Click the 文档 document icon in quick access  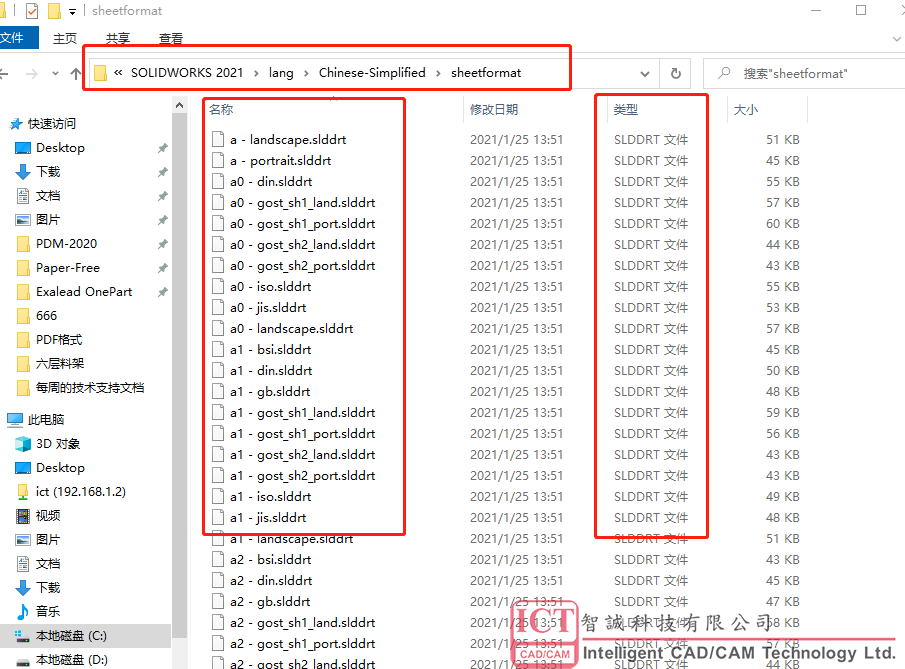click(x=23, y=196)
